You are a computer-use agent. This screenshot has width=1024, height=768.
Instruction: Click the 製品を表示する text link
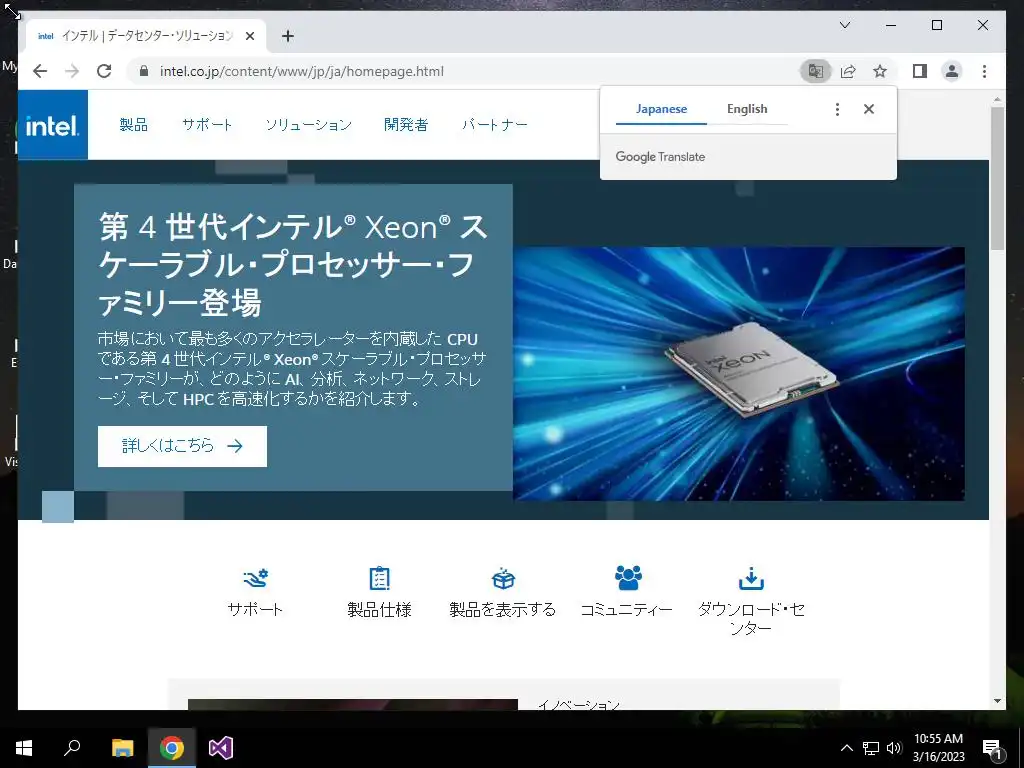coord(503,609)
